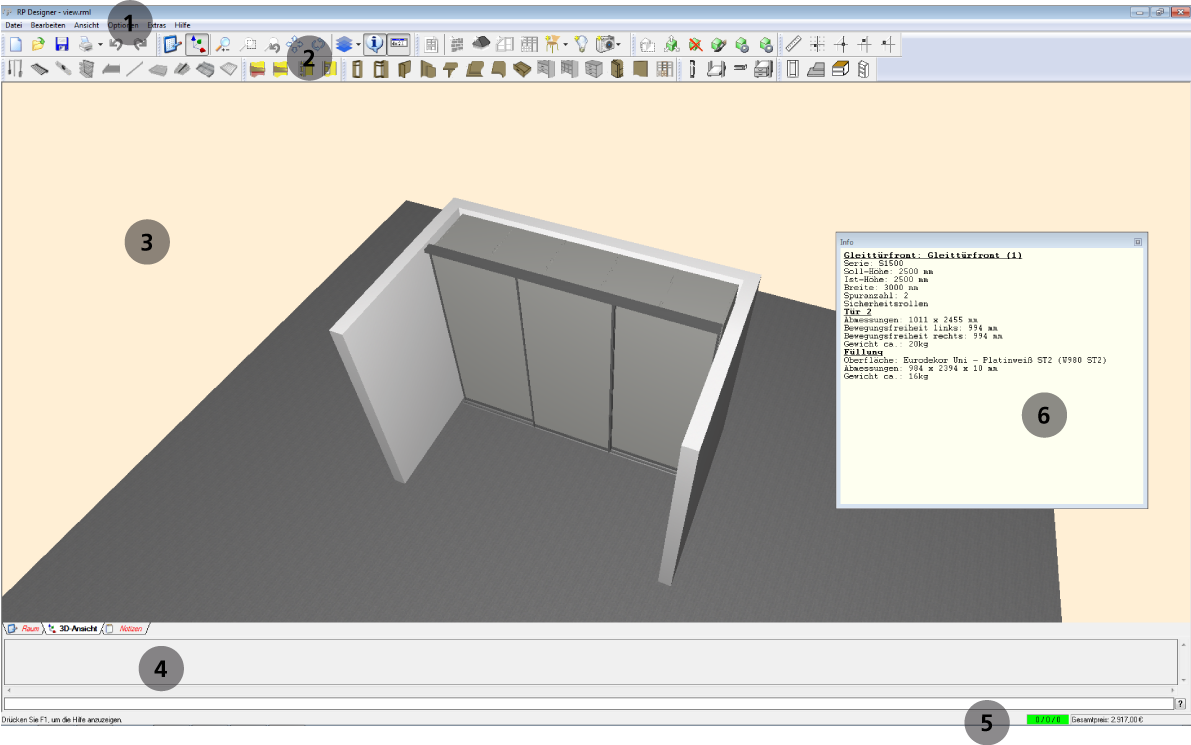
Task: Open the Bearbeiten menu
Action: click(48, 24)
